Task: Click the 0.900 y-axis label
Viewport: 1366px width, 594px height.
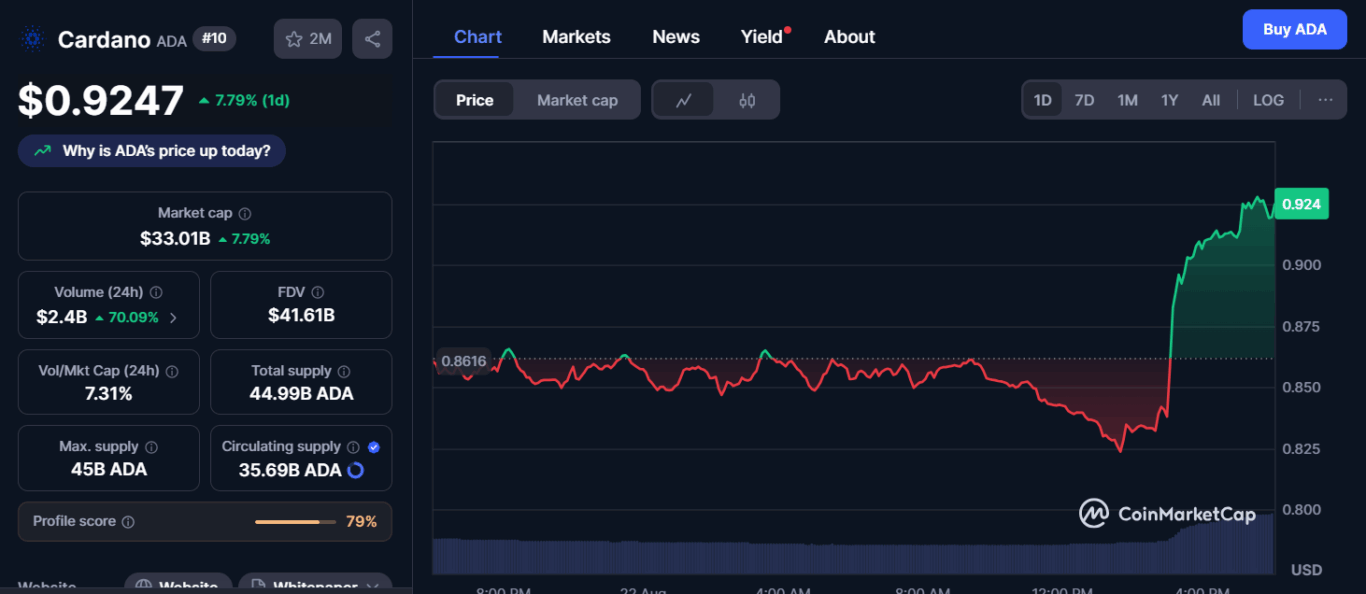Action: [1302, 265]
